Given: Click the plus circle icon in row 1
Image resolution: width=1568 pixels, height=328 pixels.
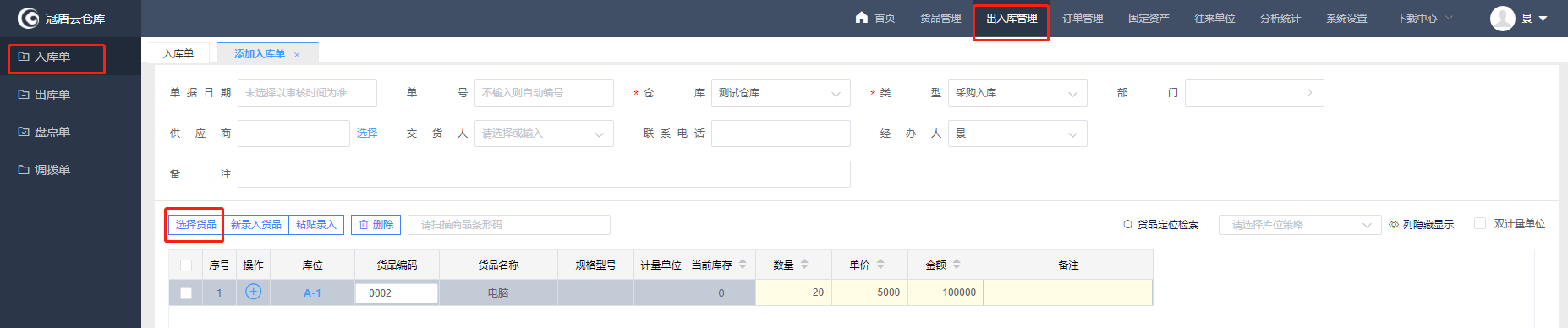Looking at the screenshot, I should (x=253, y=292).
